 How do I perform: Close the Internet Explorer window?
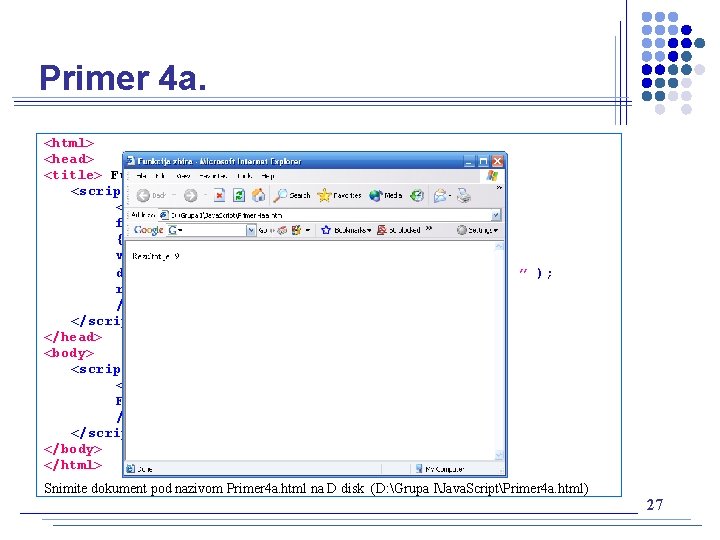point(497,161)
